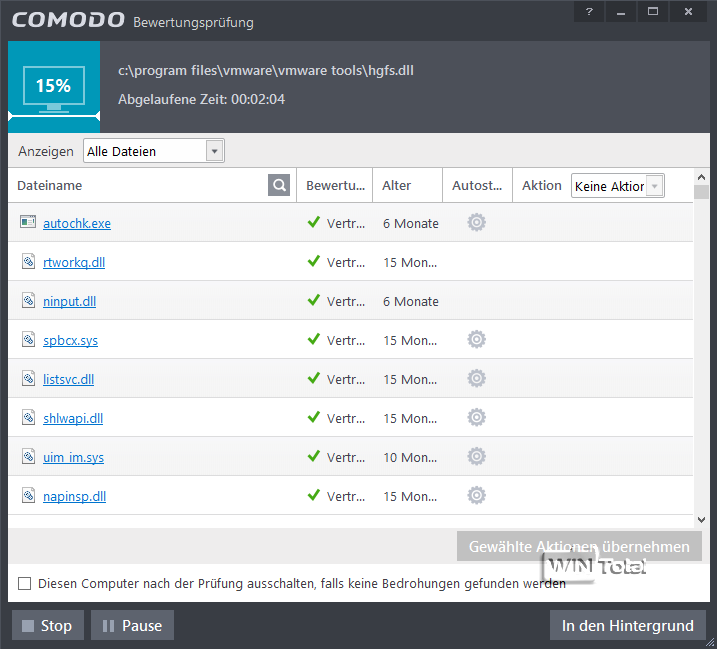
Task: Click '10 Mon...' age in uim_im.sys row
Action: [x=410, y=457]
